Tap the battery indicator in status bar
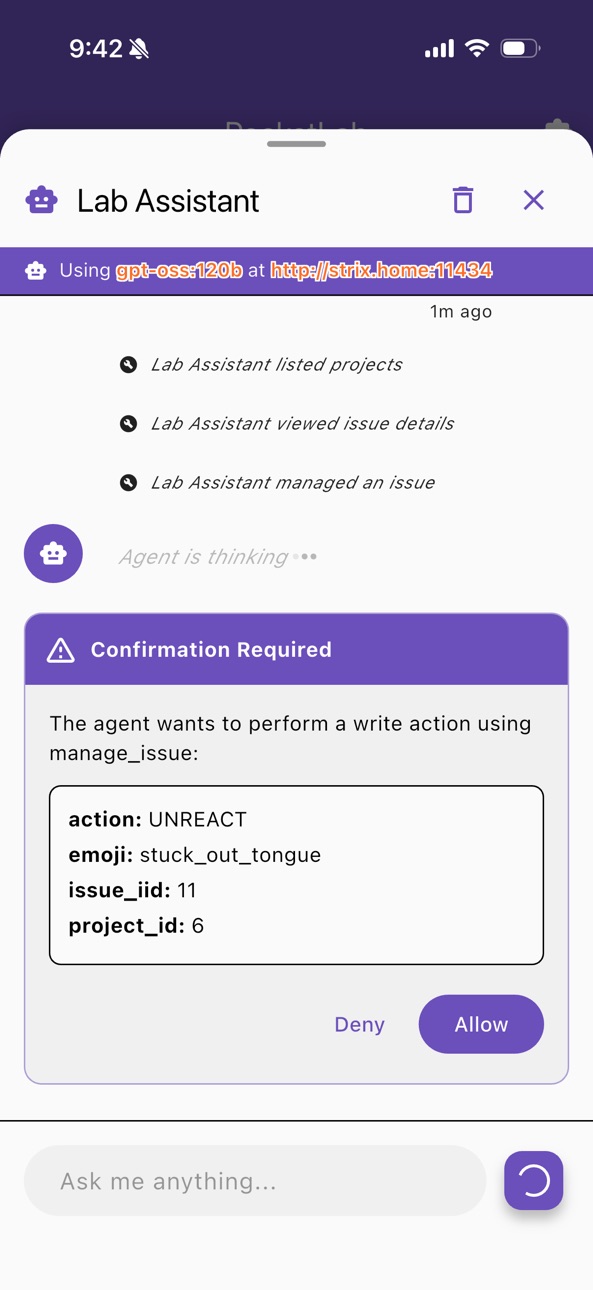The image size is (593, 1290). 520,48
